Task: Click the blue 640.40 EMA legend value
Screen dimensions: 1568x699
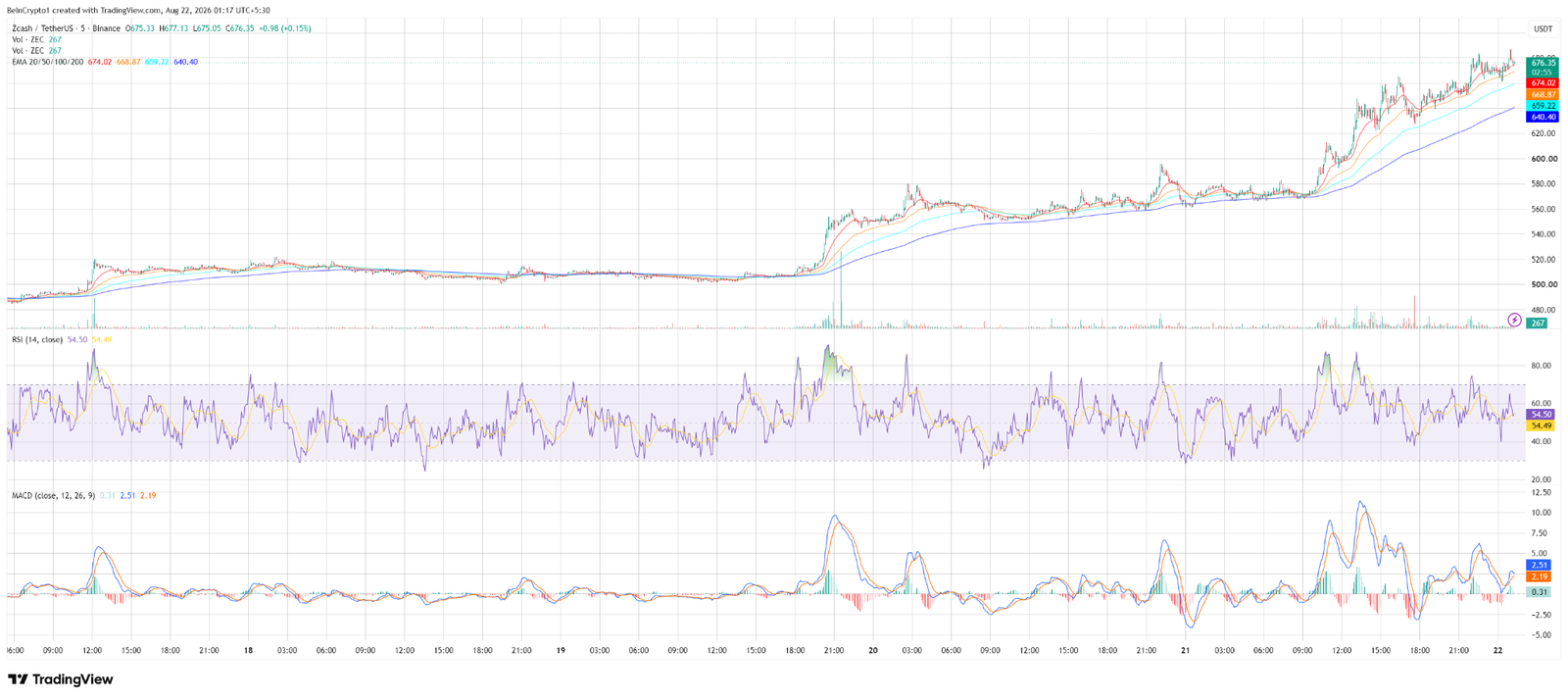Action: [185, 62]
